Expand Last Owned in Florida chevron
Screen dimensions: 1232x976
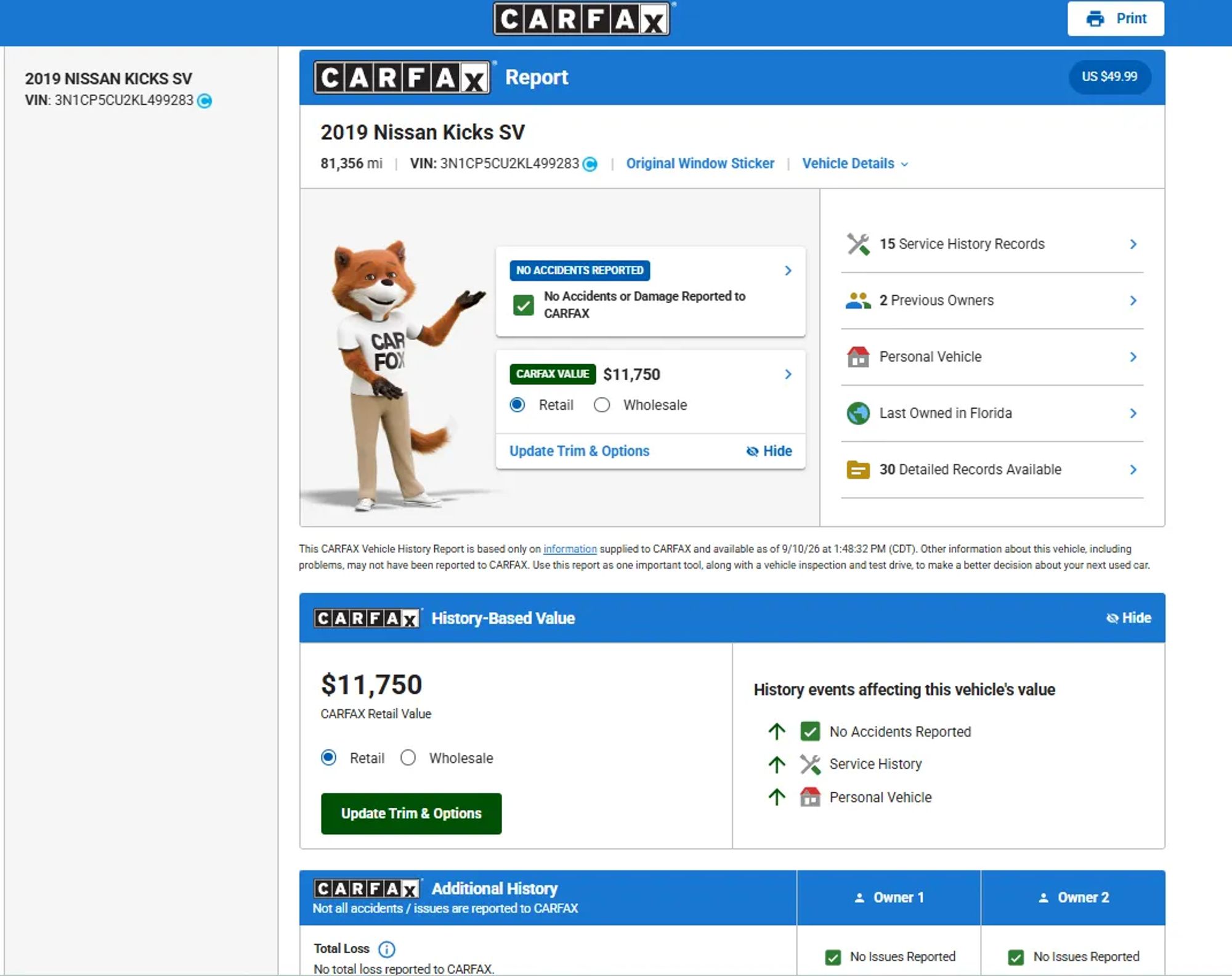click(x=1133, y=413)
